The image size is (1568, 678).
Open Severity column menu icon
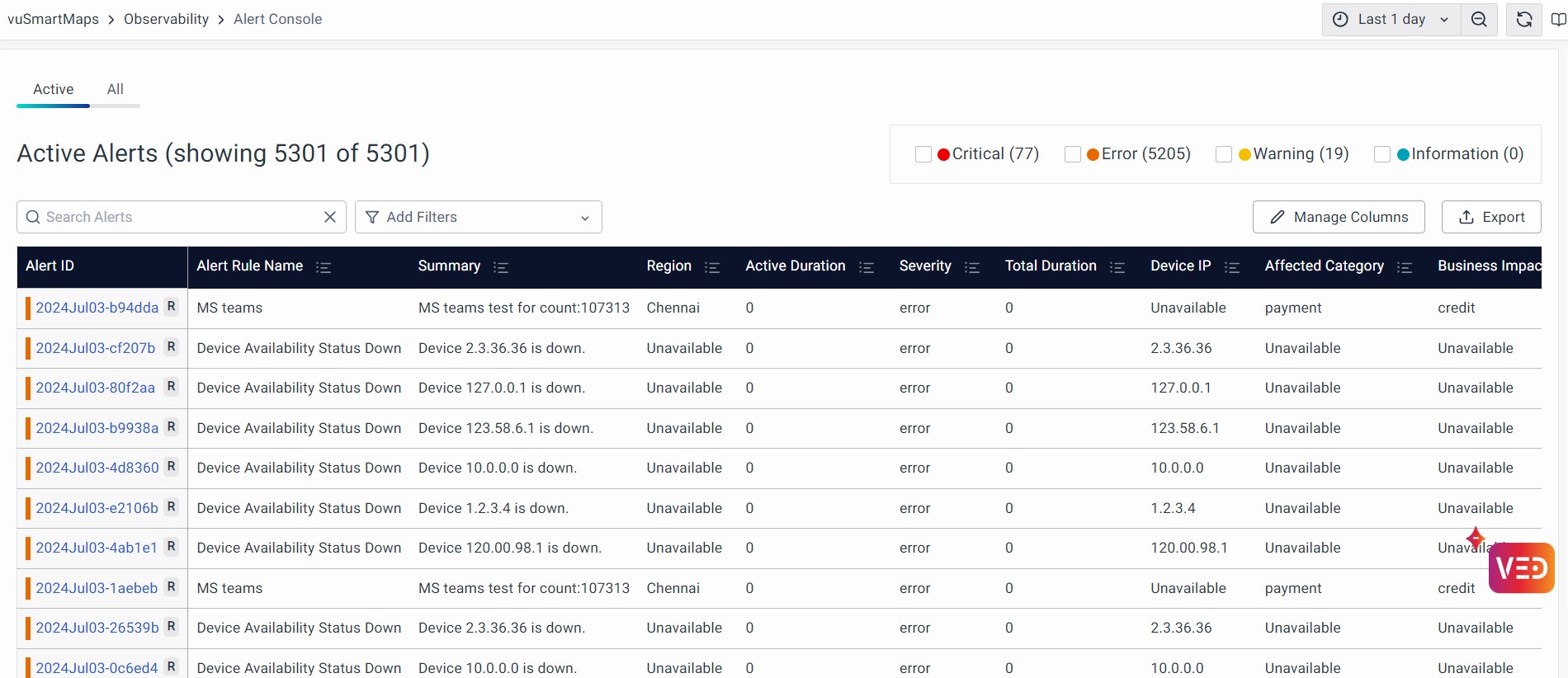click(x=972, y=267)
